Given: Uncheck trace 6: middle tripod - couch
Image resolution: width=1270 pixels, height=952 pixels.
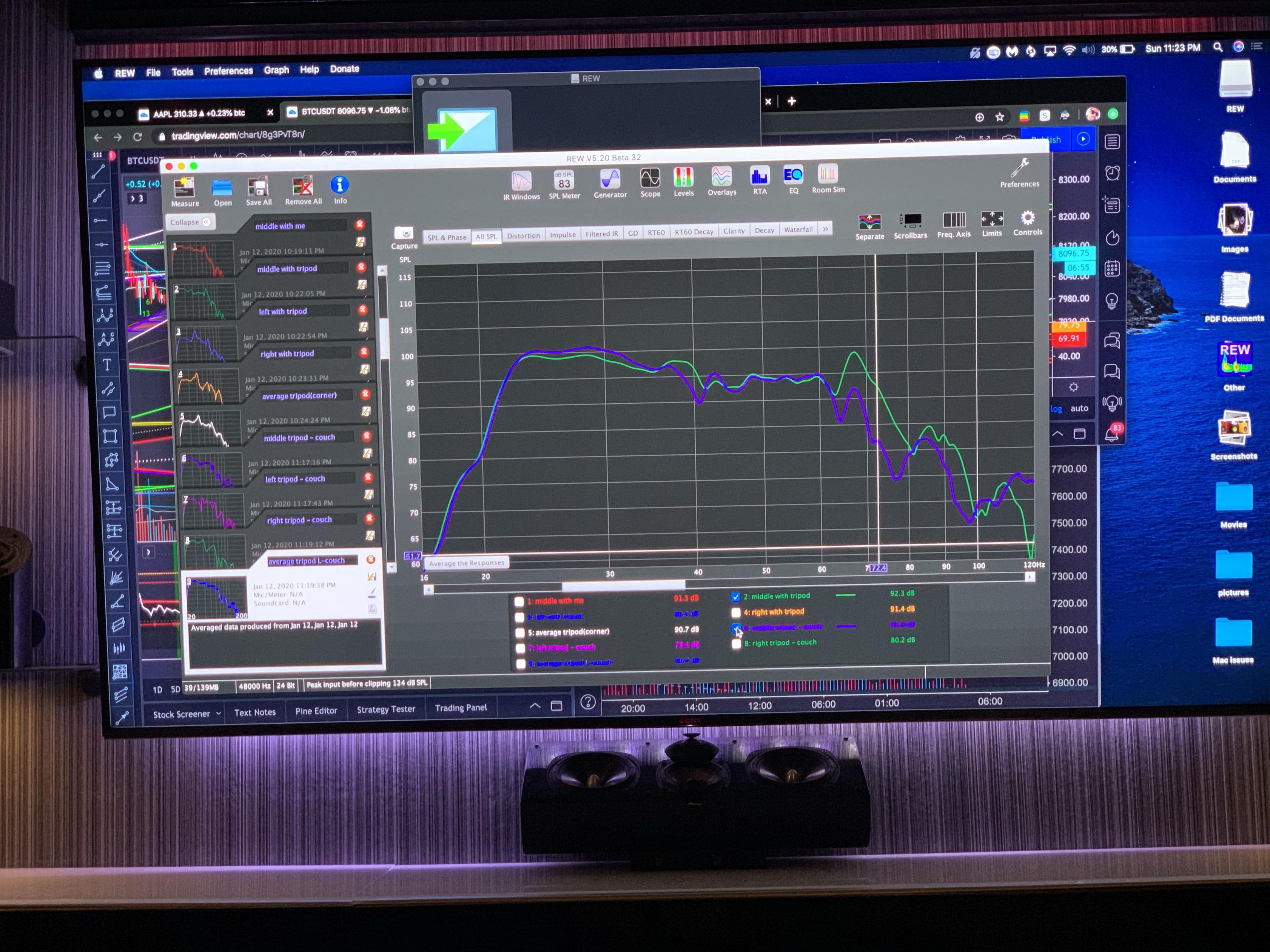Looking at the screenshot, I should [736, 628].
